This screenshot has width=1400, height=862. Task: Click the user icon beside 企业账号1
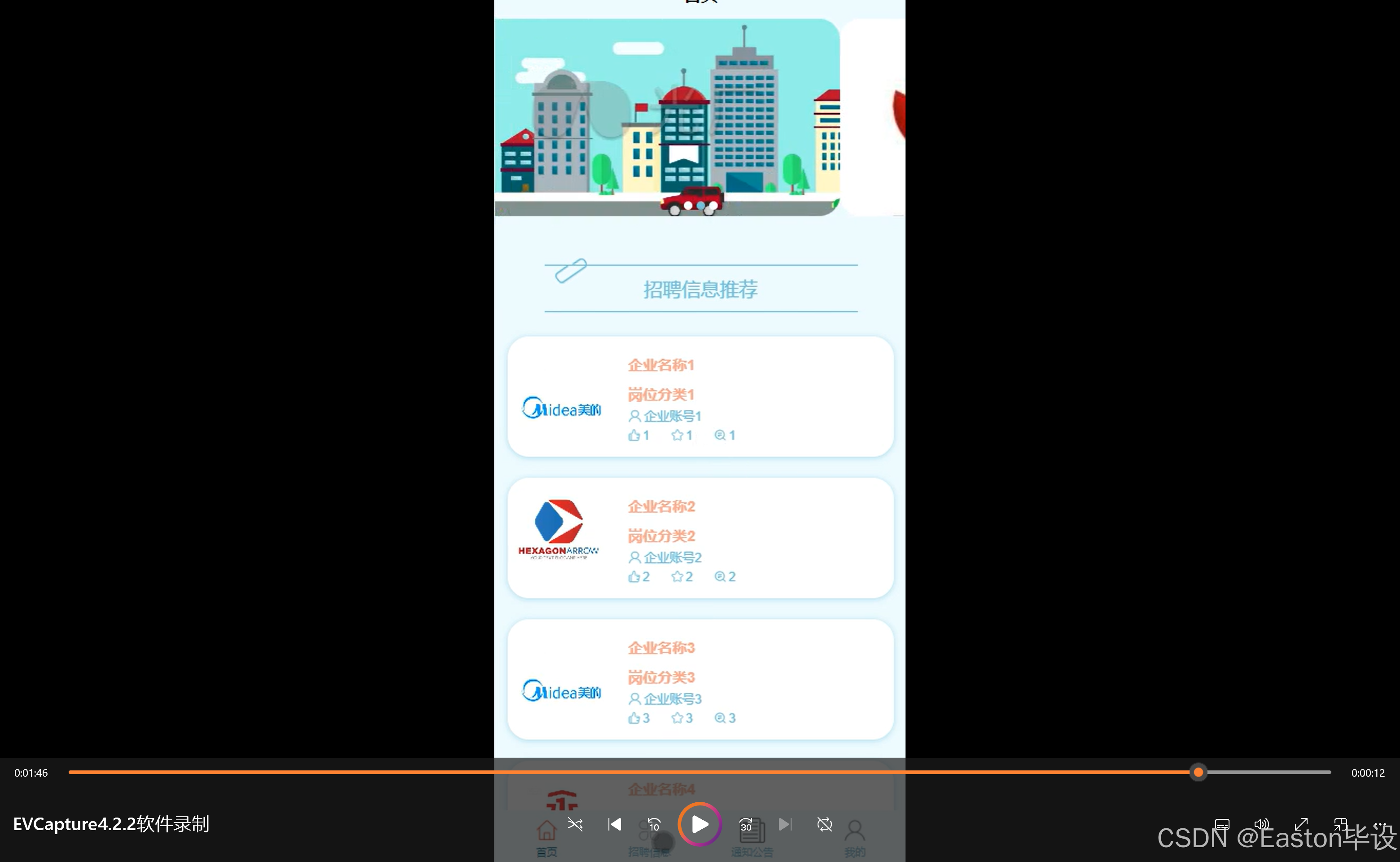pos(634,416)
